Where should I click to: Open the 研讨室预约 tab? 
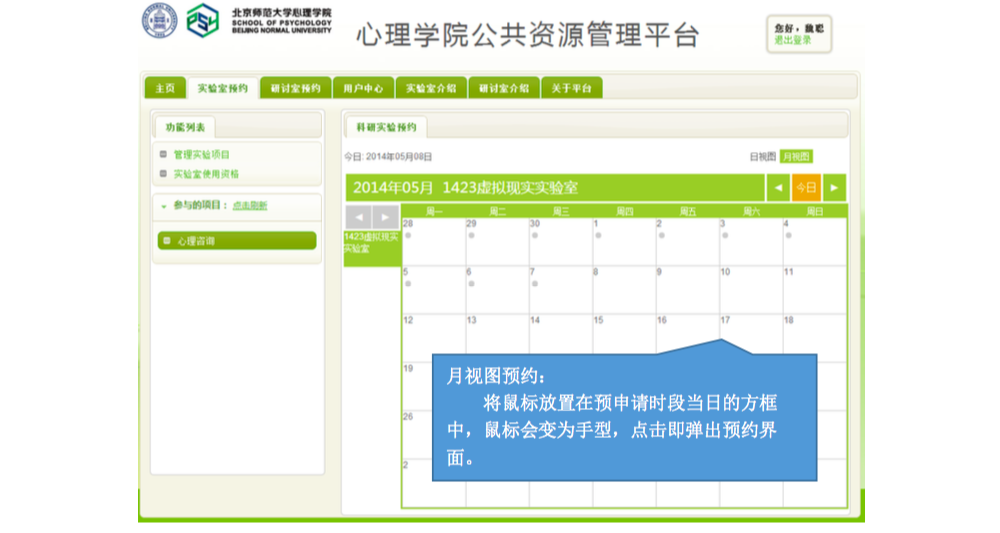tap(295, 88)
